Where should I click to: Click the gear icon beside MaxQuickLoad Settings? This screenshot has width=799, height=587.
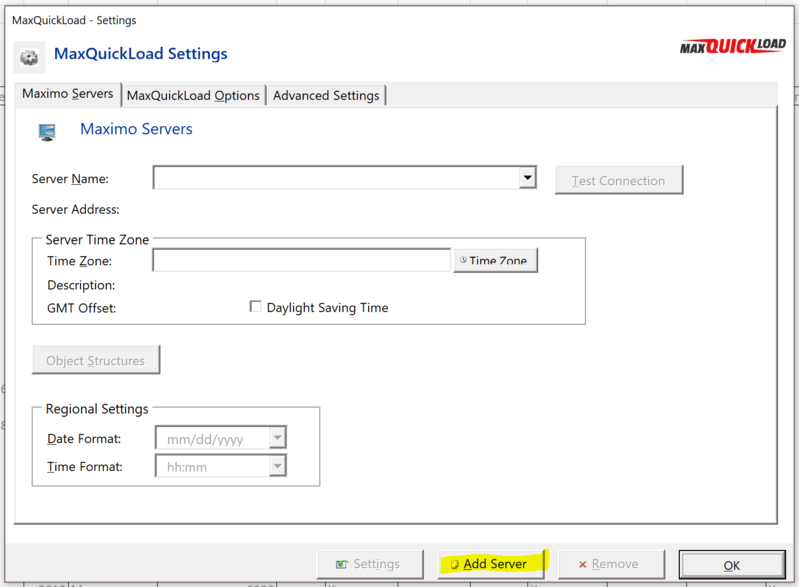point(29,57)
